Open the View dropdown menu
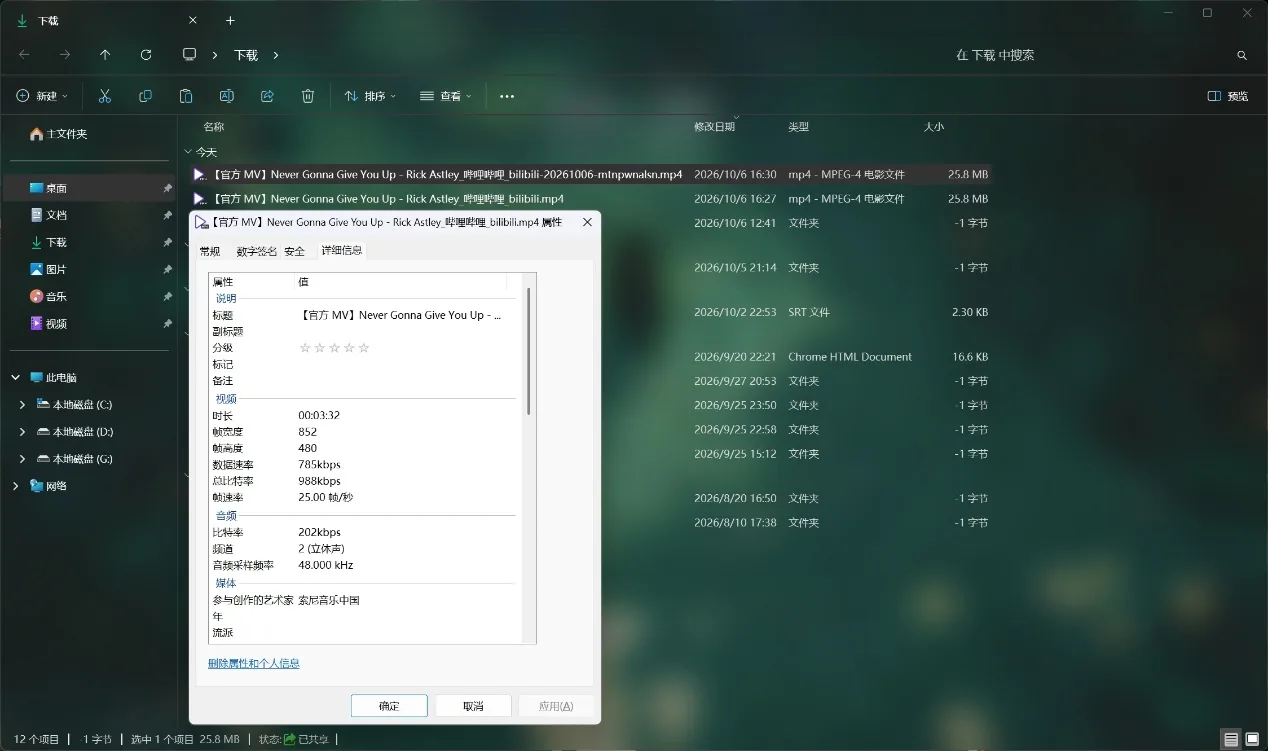Image resolution: width=1268 pixels, height=751 pixels. tap(446, 96)
